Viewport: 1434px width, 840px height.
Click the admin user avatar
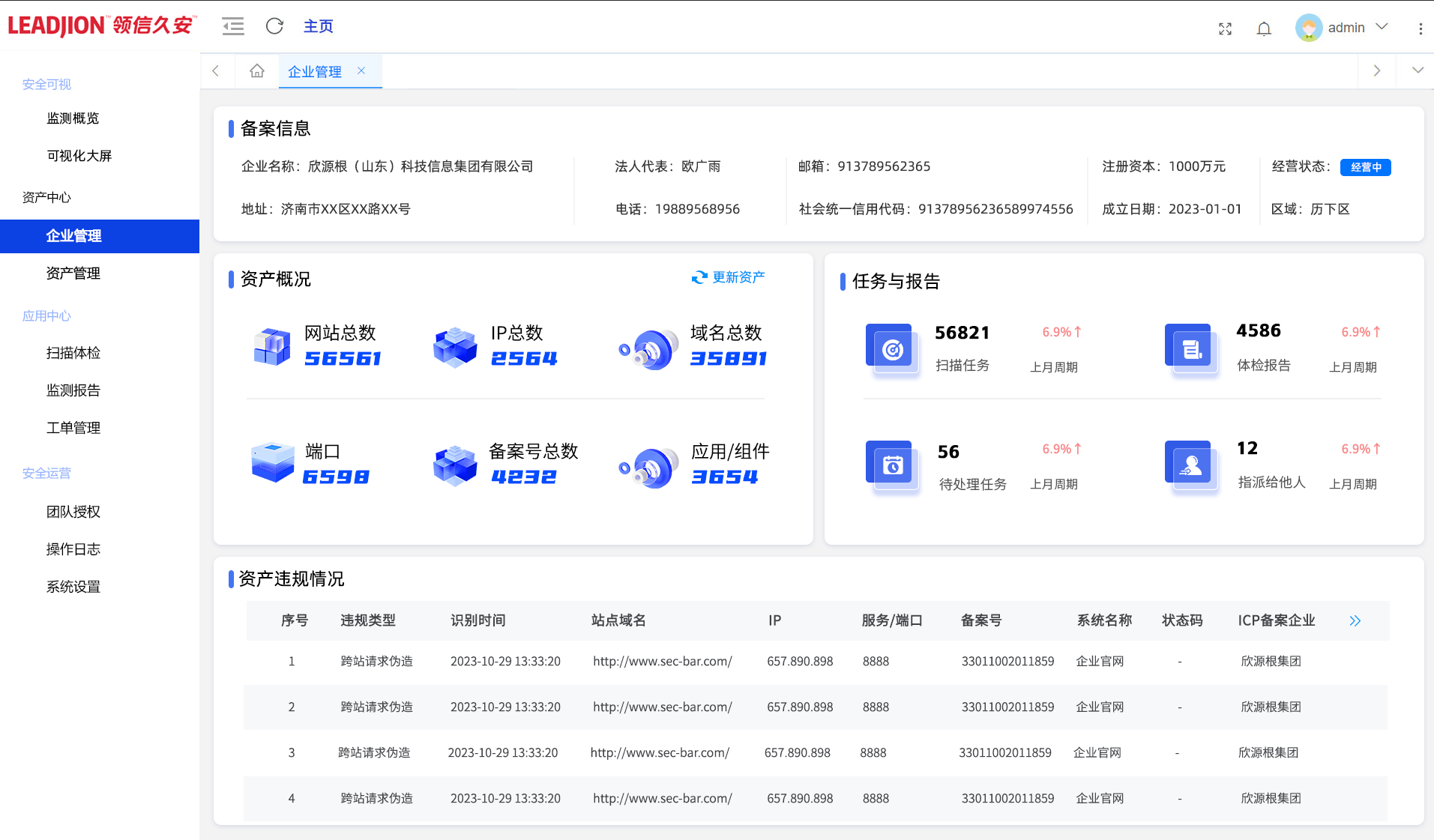tap(1309, 28)
